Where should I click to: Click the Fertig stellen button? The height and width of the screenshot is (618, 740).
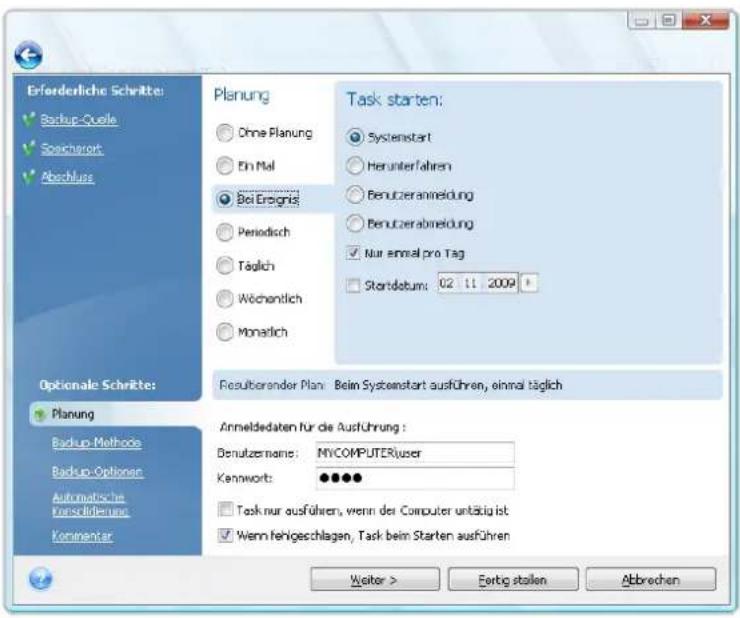coord(513,579)
